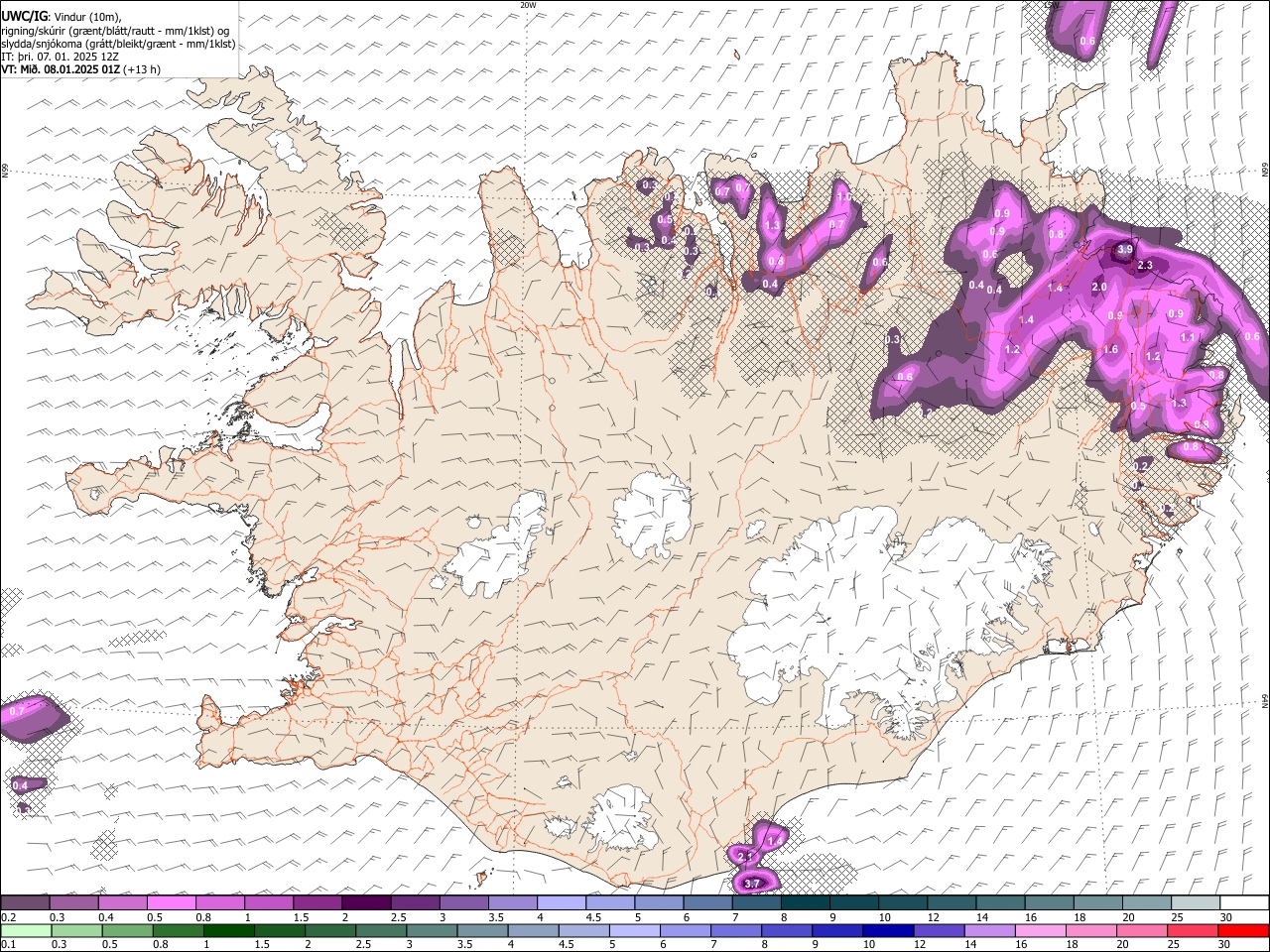Click the 1.6 precipitation value on the map
The image size is (1270, 952).
coord(1110,349)
